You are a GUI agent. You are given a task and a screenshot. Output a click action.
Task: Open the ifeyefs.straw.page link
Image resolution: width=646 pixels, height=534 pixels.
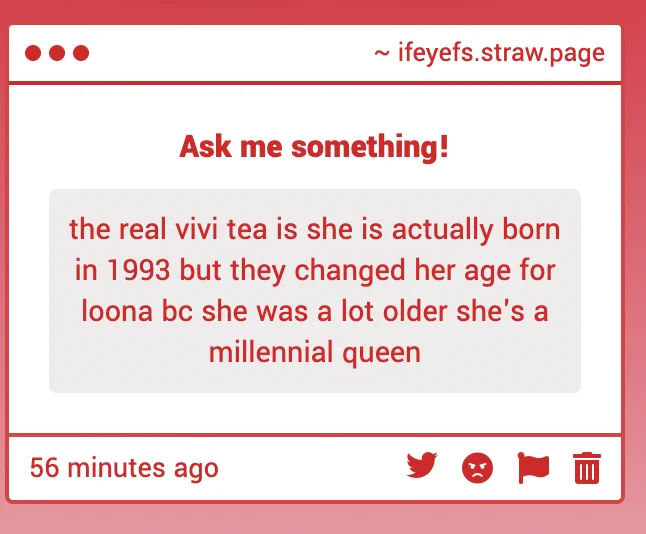click(501, 54)
